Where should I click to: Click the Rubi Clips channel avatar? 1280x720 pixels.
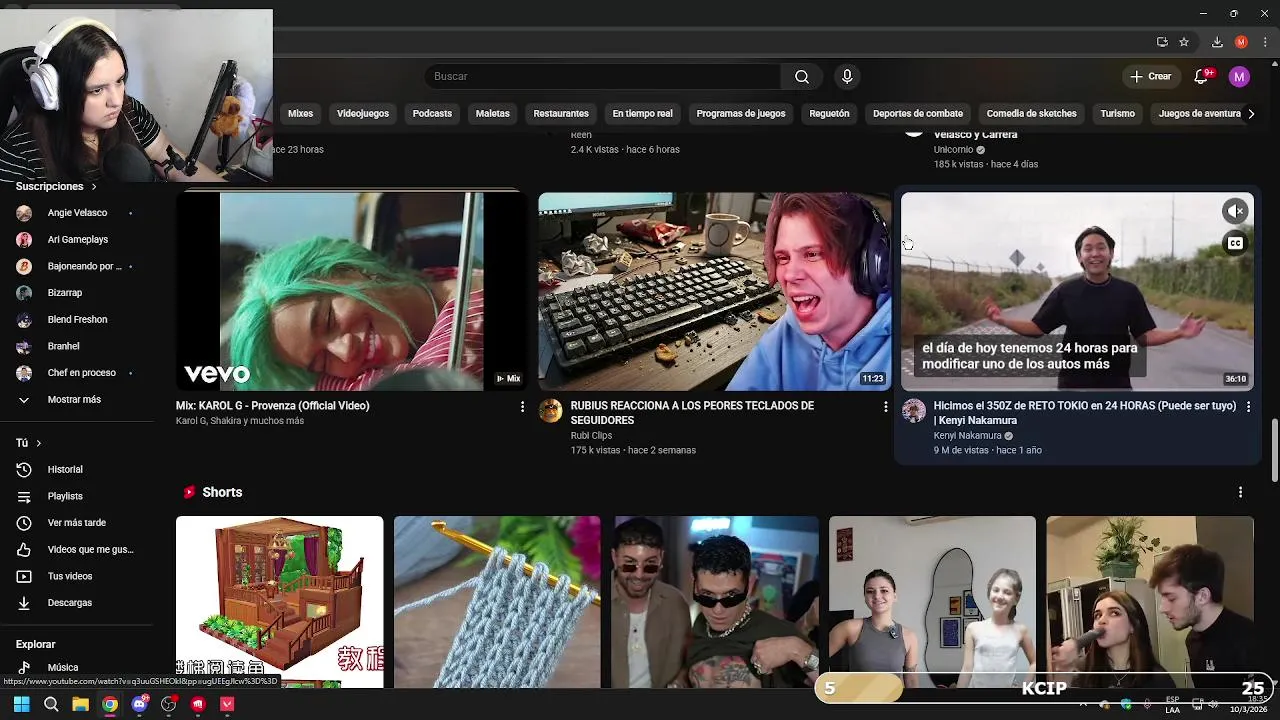551,411
